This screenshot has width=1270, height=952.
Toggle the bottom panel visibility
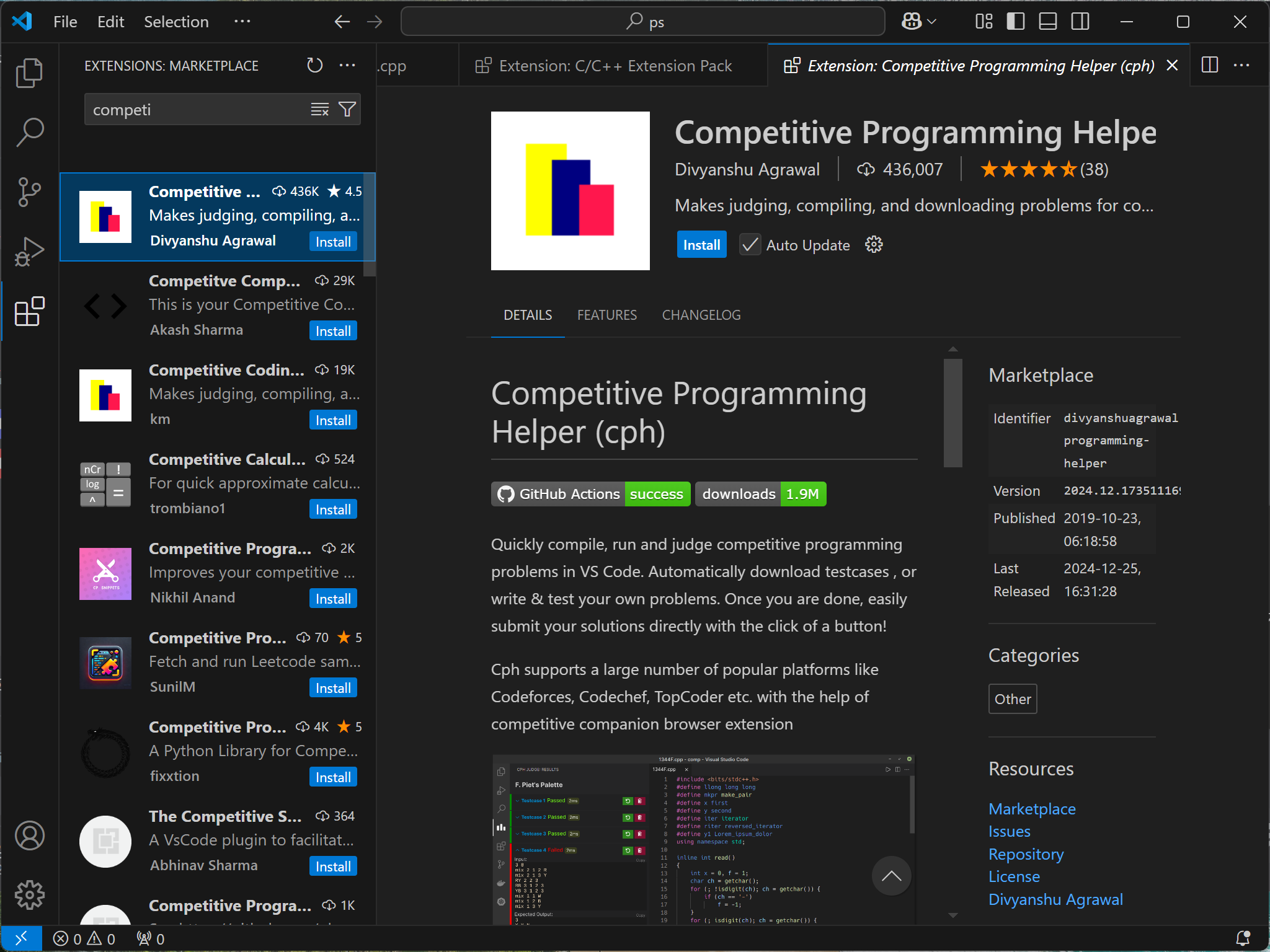(1048, 22)
